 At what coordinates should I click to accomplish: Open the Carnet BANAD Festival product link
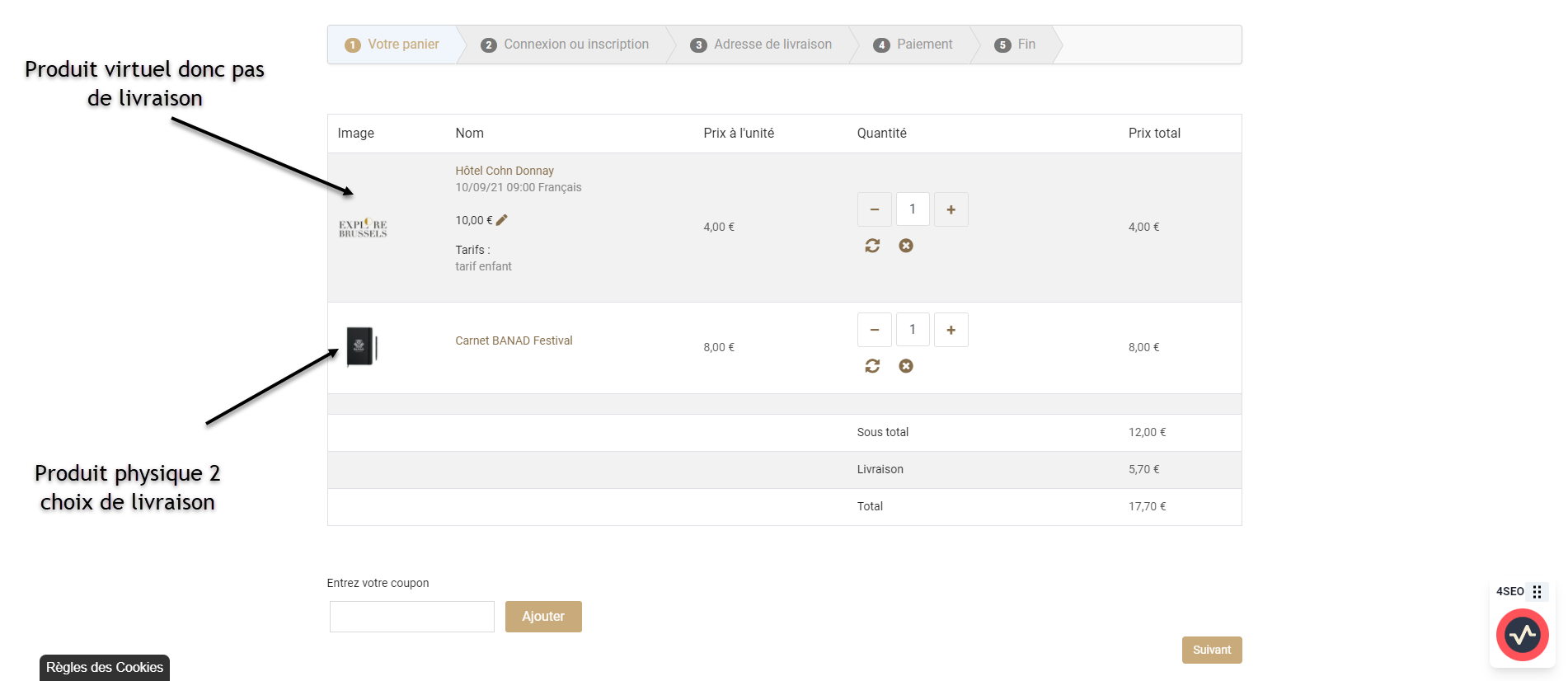(514, 340)
